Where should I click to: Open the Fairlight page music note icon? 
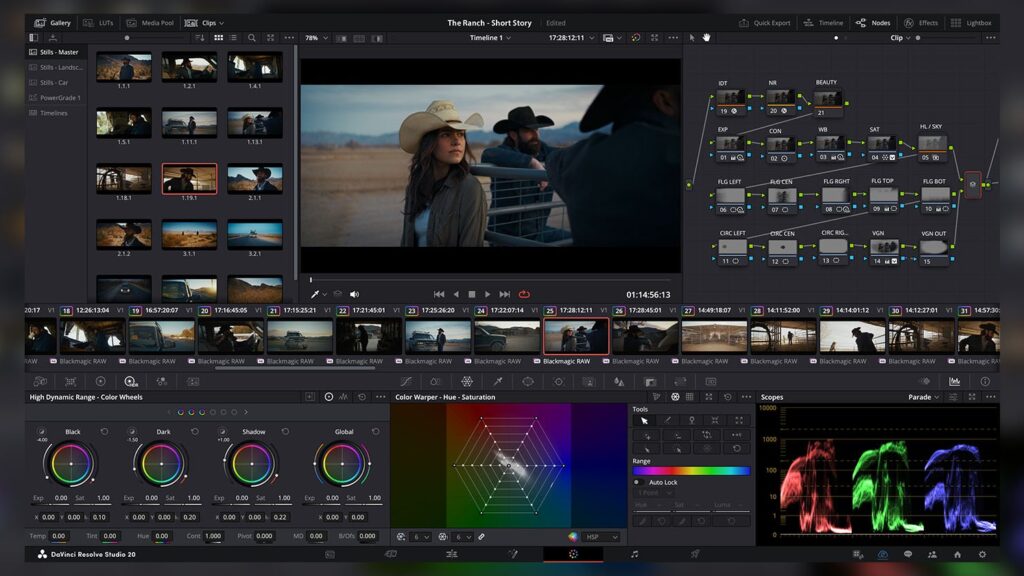[634, 554]
